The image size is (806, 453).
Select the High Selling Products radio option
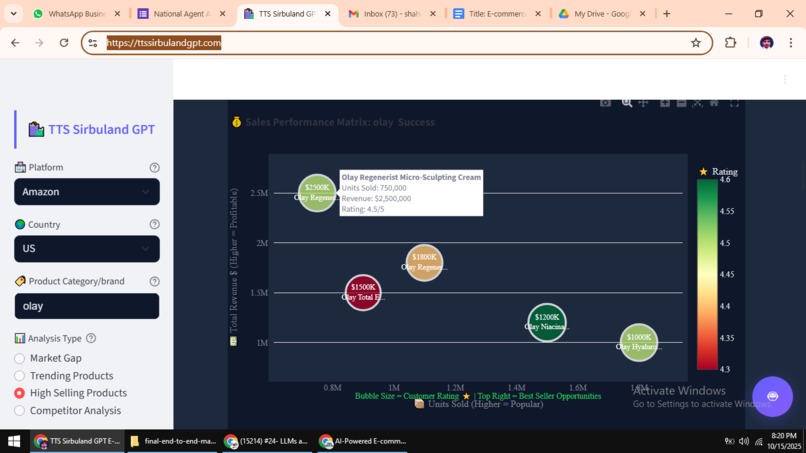tap(20, 393)
